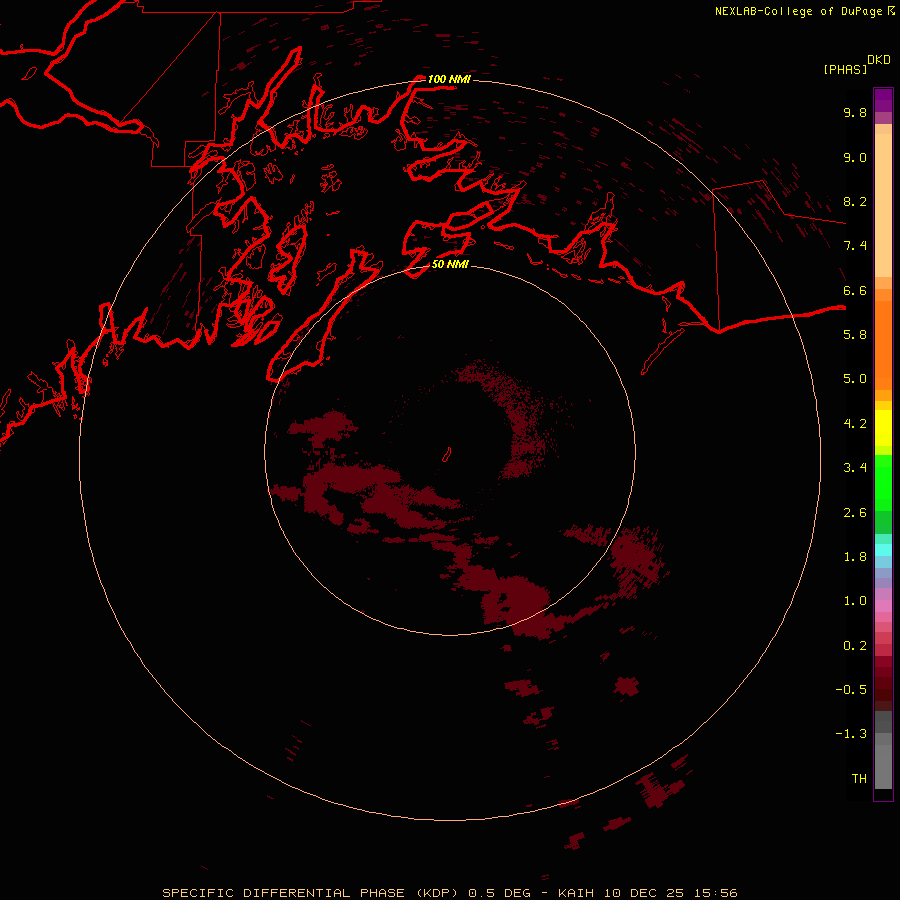The image size is (900, 900).
Task: Click the 7.4 value on the color scale
Action: tap(855, 246)
